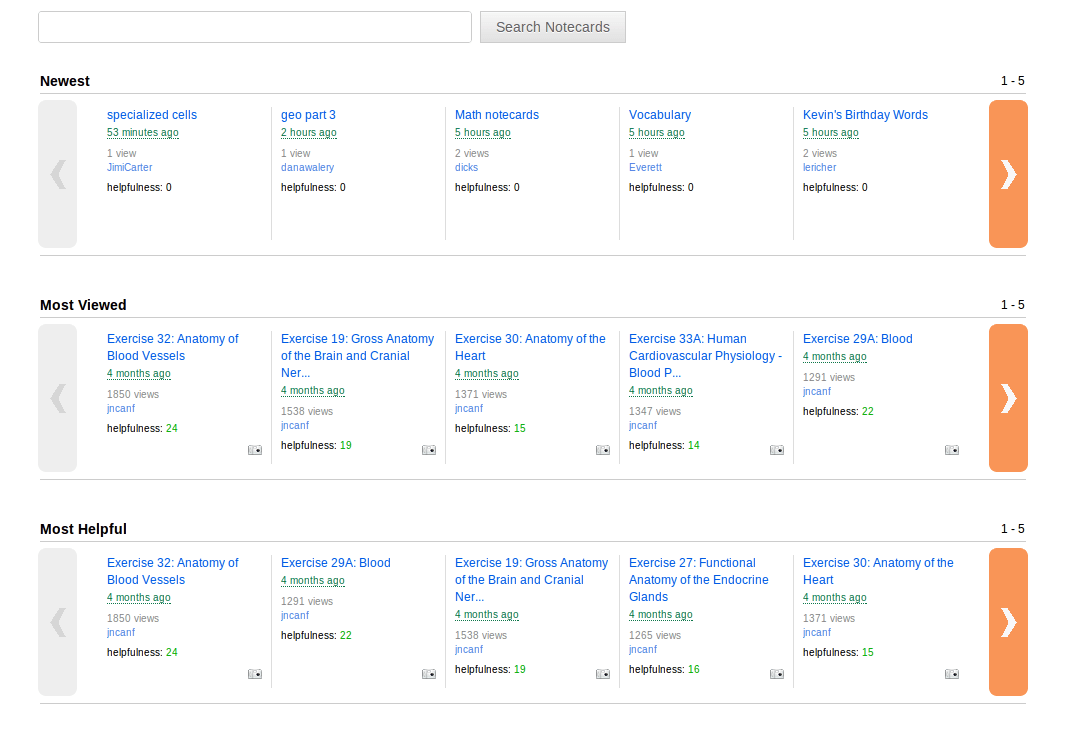Viewport: 1069px width, 730px height.
Task: Click image icon on Most Viewed Exercise 33A card
Action: pos(777,450)
